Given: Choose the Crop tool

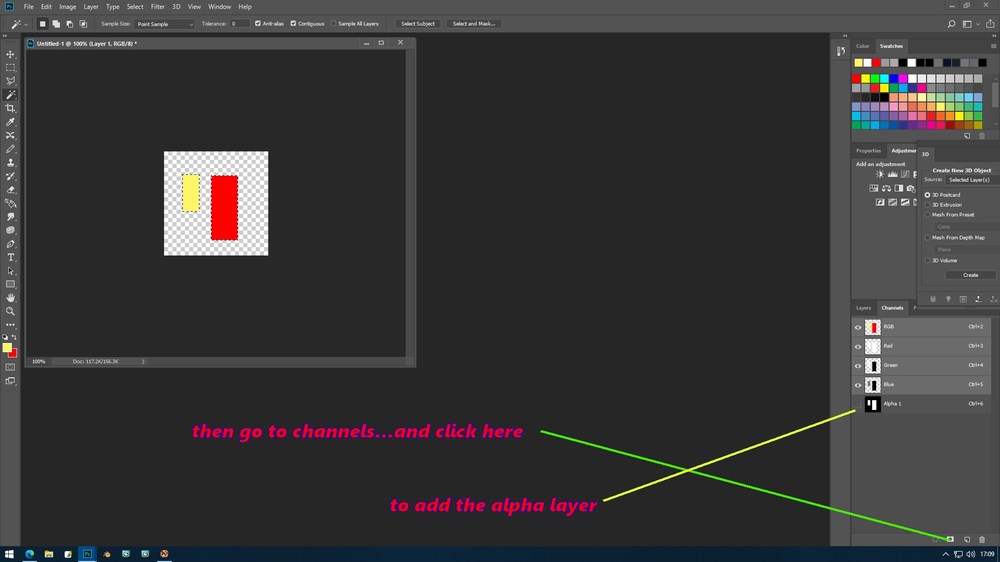Looking at the screenshot, I should (10, 108).
